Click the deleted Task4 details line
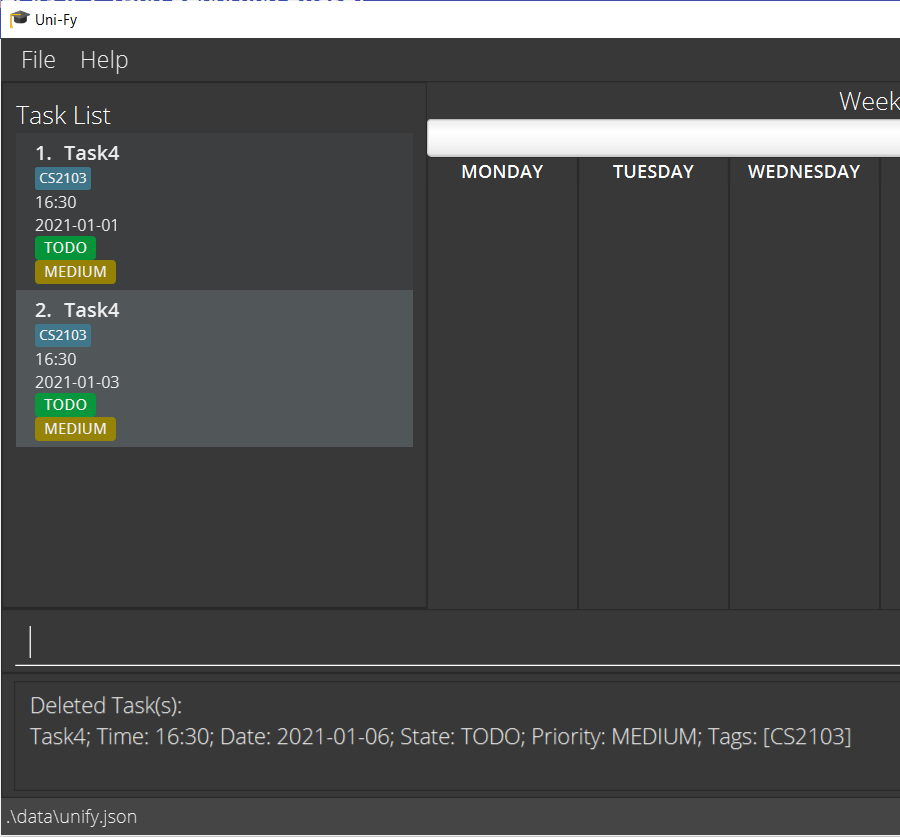 [x=440, y=737]
